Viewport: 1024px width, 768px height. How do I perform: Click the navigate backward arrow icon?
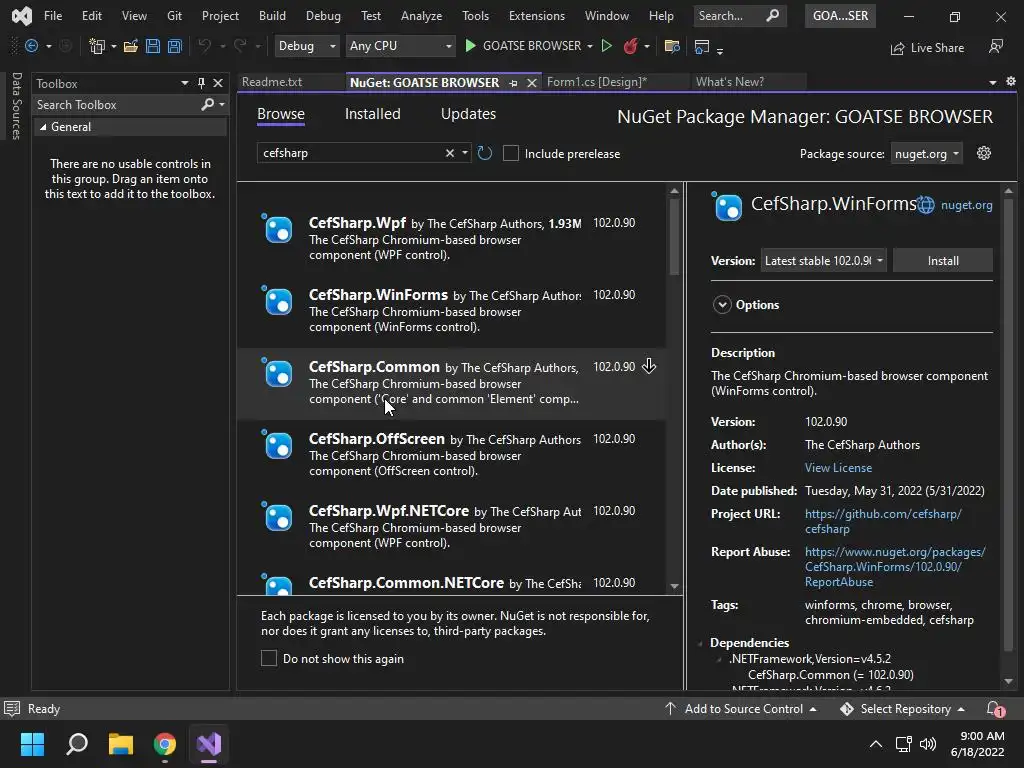coord(31,46)
